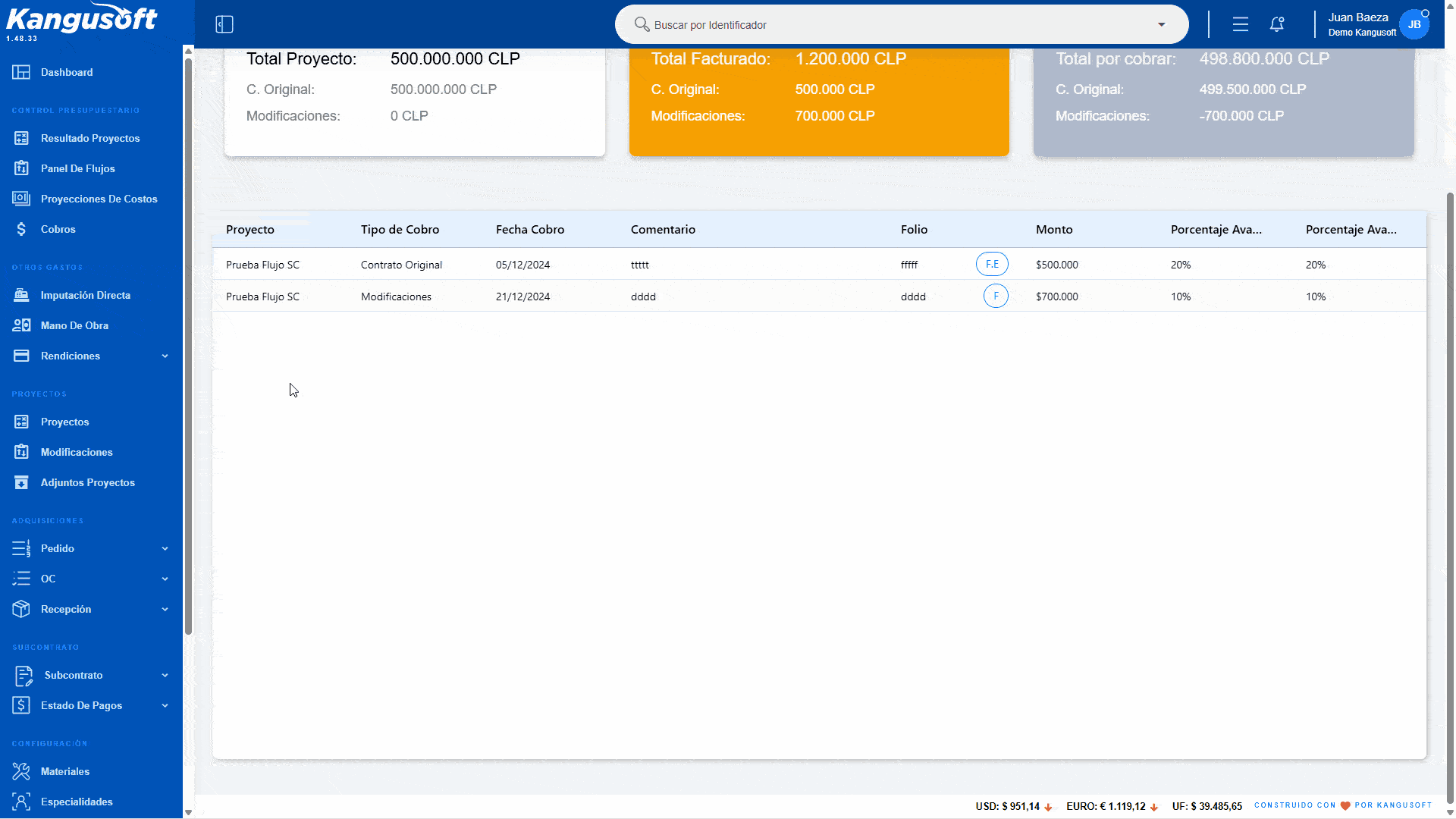1456x819 pixels.
Task: Open Cobros menu item
Action: point(58,229)
